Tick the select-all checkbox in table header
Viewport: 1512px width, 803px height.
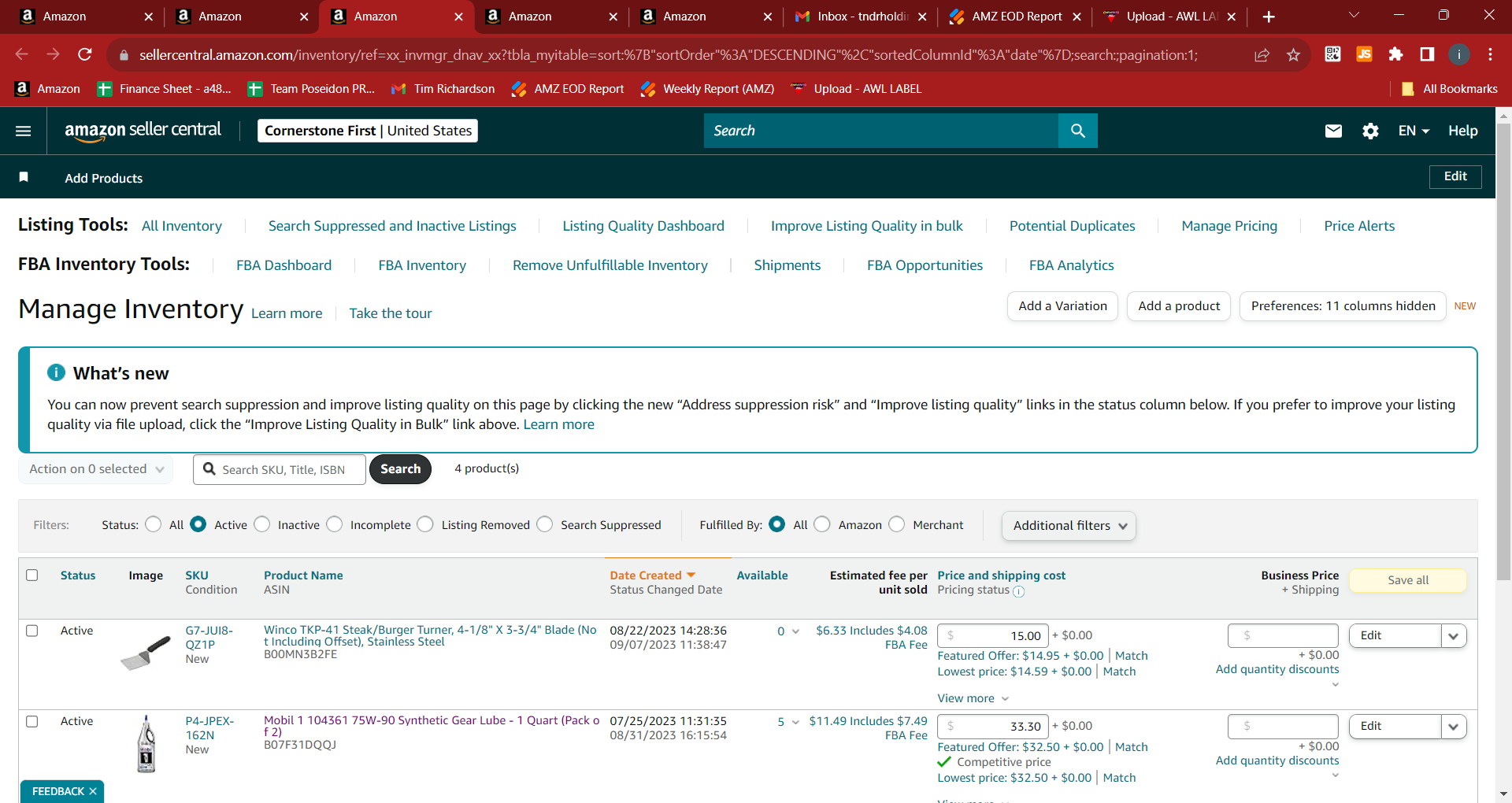point(32,575)
